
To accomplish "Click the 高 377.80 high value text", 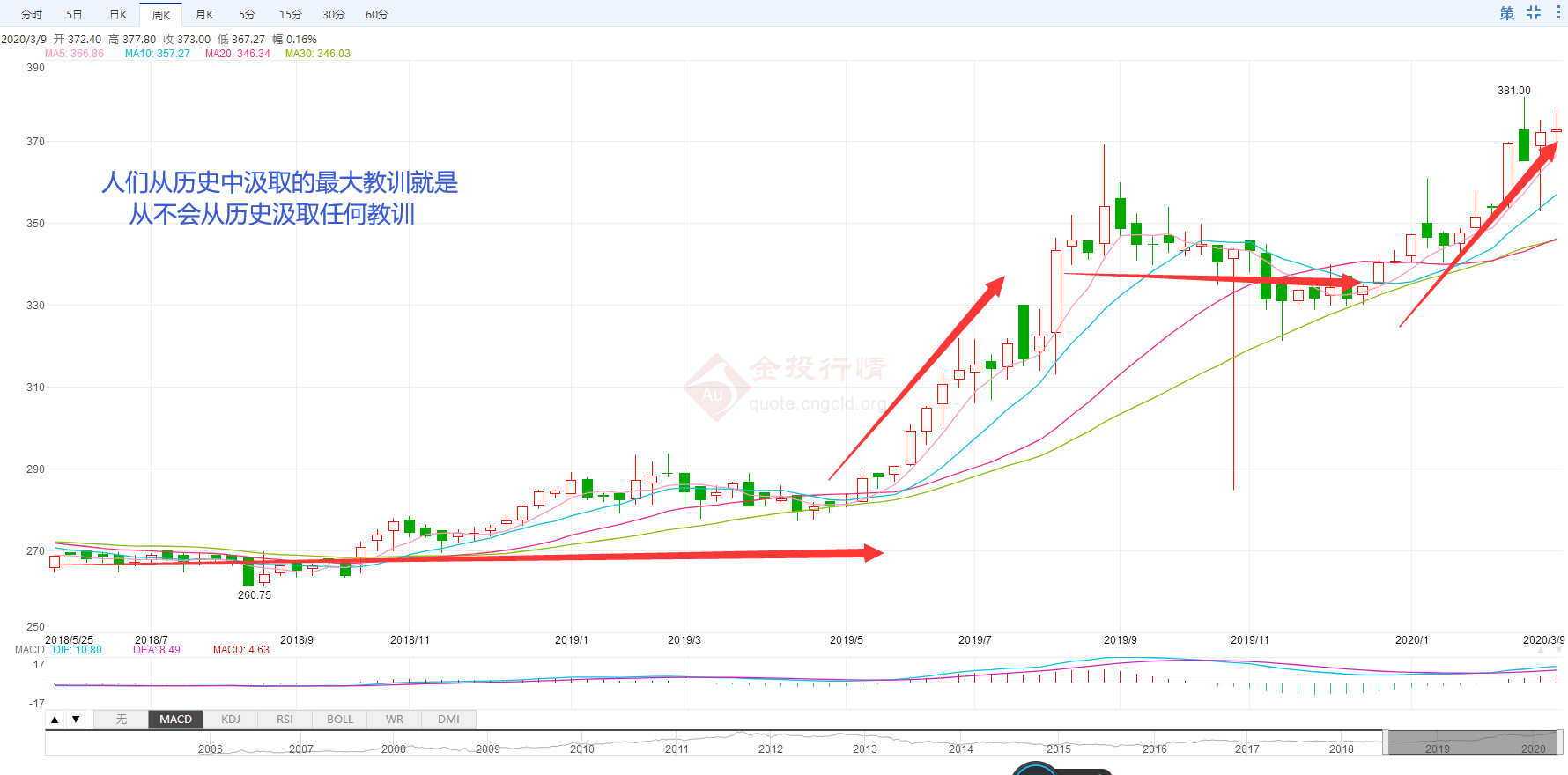I will tap(132, 40).
